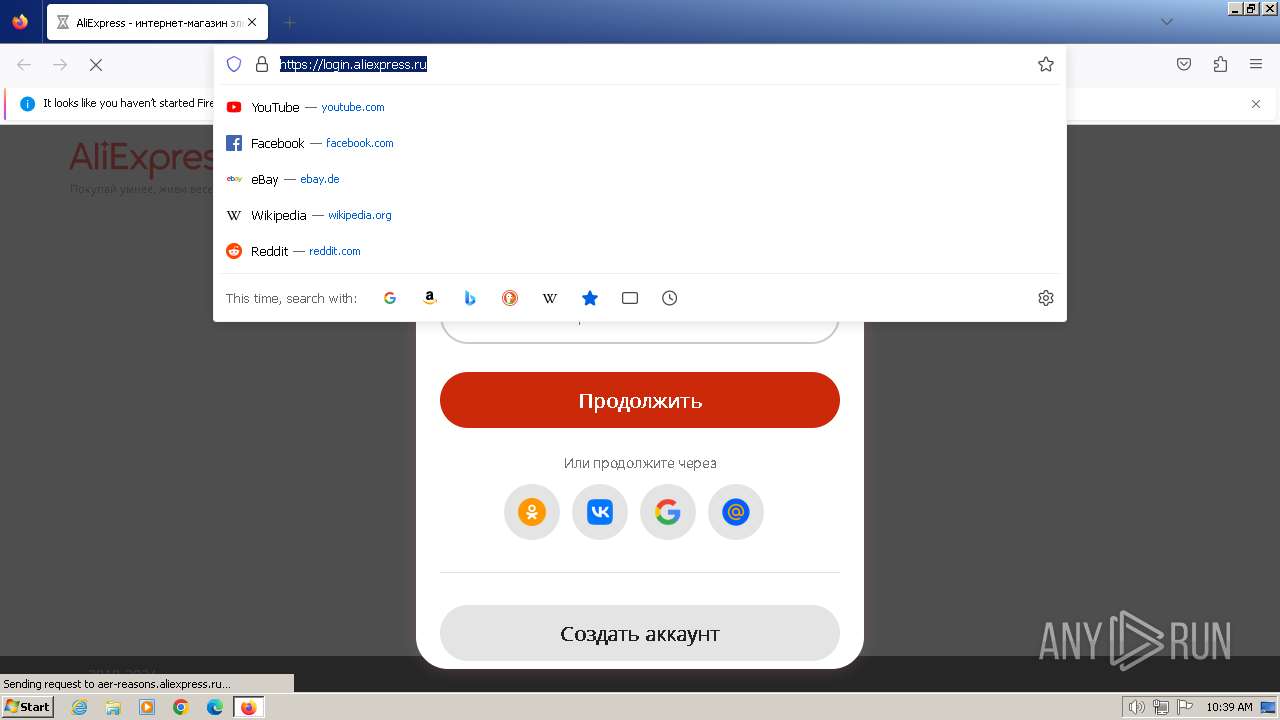Launch Edge from taskbar
This screenshot has width=1280, height=720.
[x=215, y=707]
